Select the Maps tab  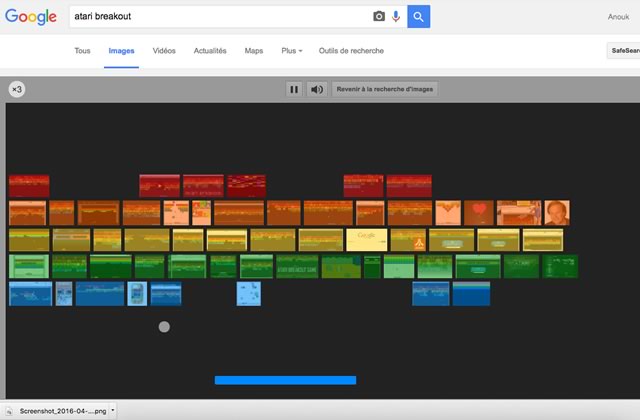[x=254, y=51]
